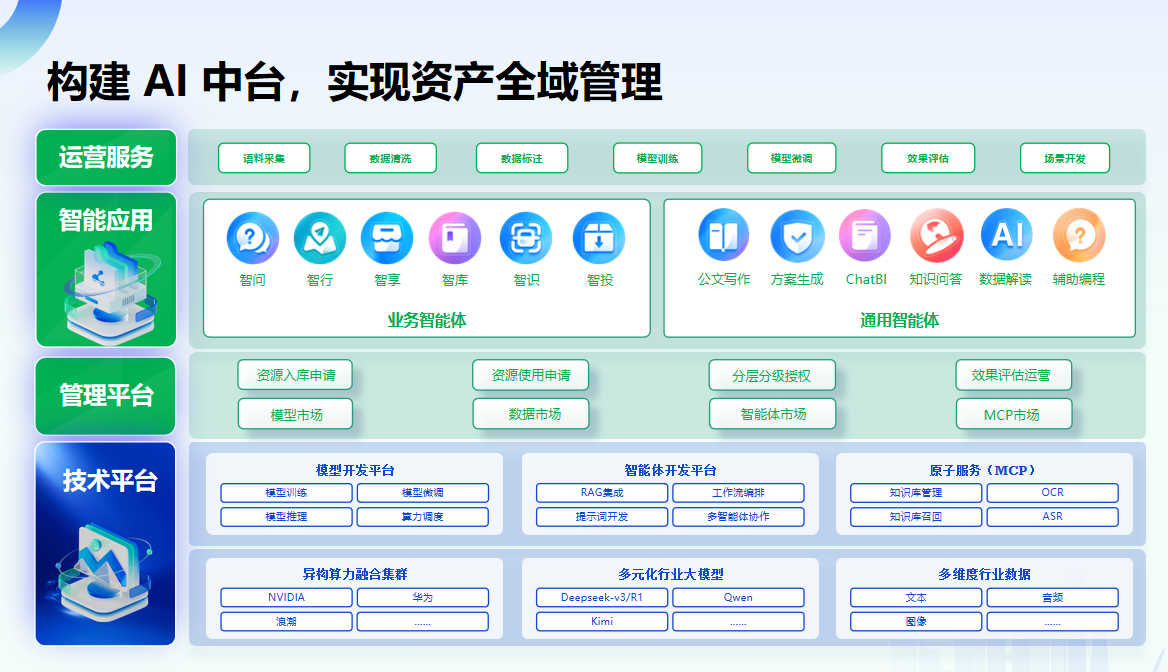Open the 辅助编程 orange question icon
The width and height of the screenshot is (1168, 672).
point(1079,235)
